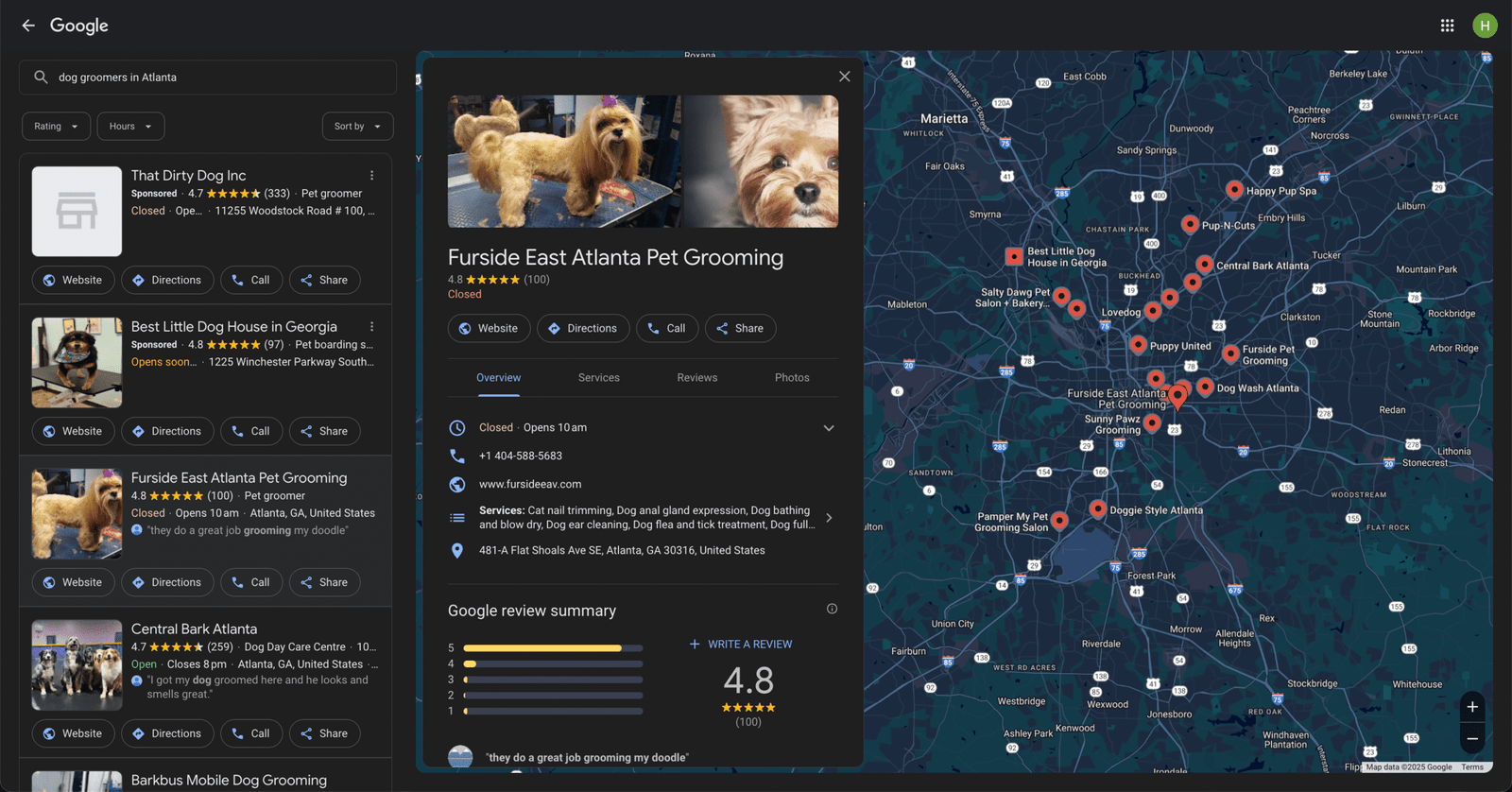Open the Furside groomed dog photo
Viewport: 1512px width, 792px height.
(564, 161)
